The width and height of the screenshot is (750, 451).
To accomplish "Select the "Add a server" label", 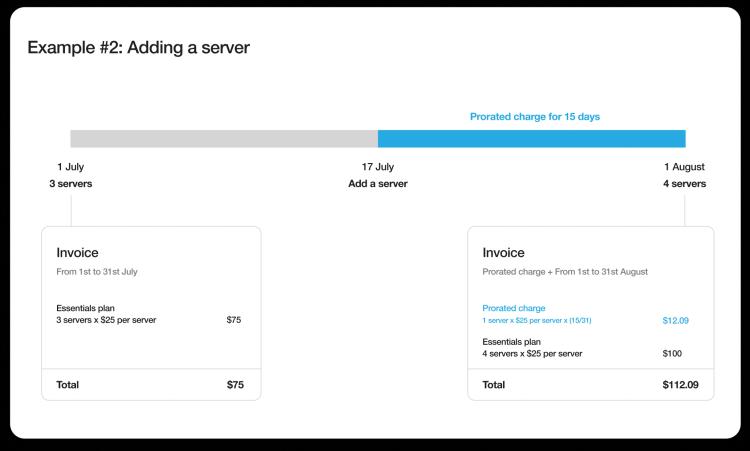I will (x=378, y=184).
